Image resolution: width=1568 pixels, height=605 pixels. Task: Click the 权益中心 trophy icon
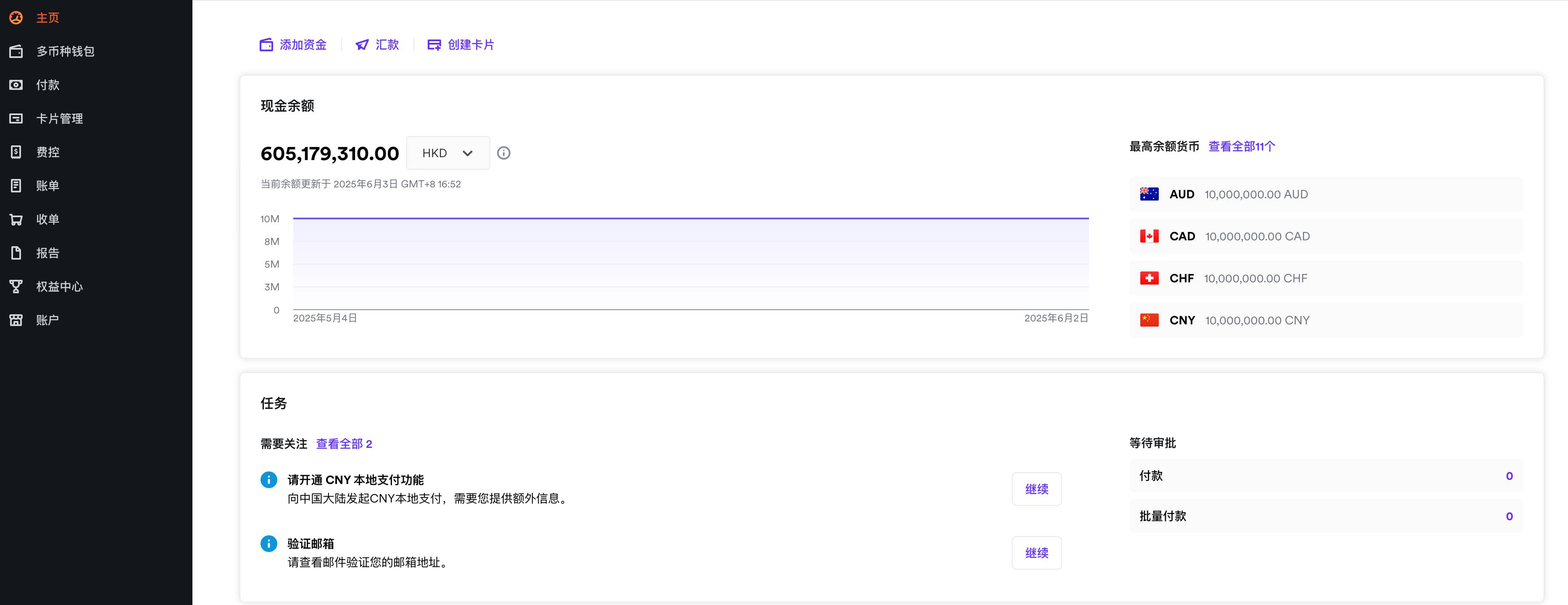click(16, 286)
